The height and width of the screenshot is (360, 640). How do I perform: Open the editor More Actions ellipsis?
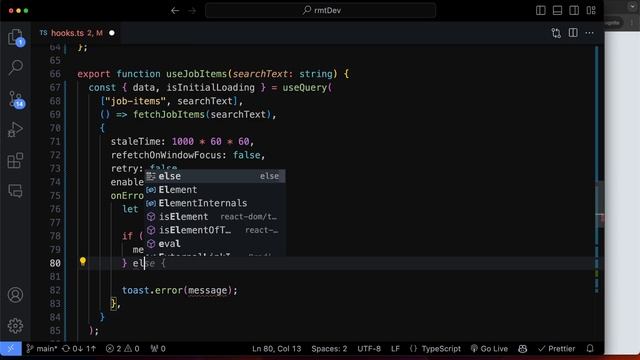coord(589,33)
